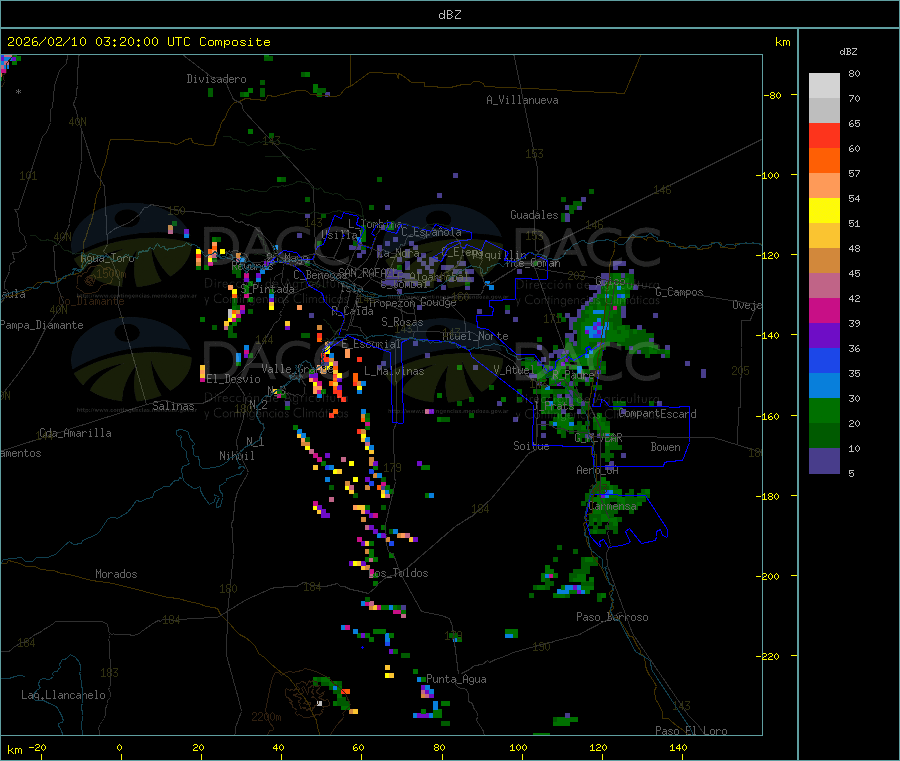Click the Agua_Toro location label
Image resolution: width=900 pixels, height=761 pixels.
click(x=107, y=258)
